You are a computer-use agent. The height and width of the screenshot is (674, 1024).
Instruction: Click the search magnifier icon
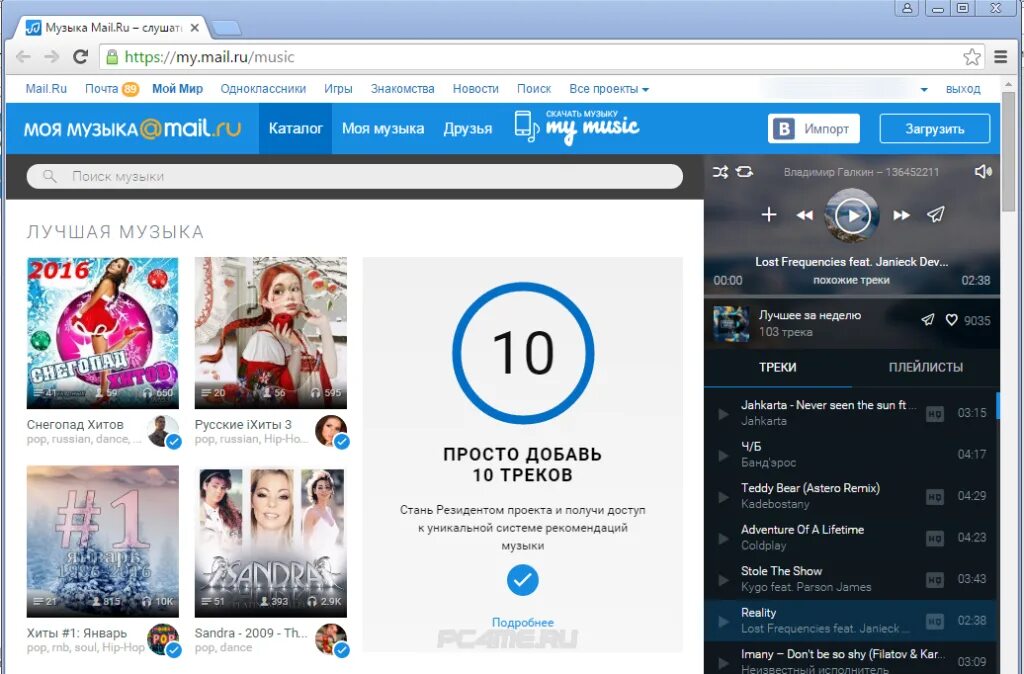(x=49, y=176)
